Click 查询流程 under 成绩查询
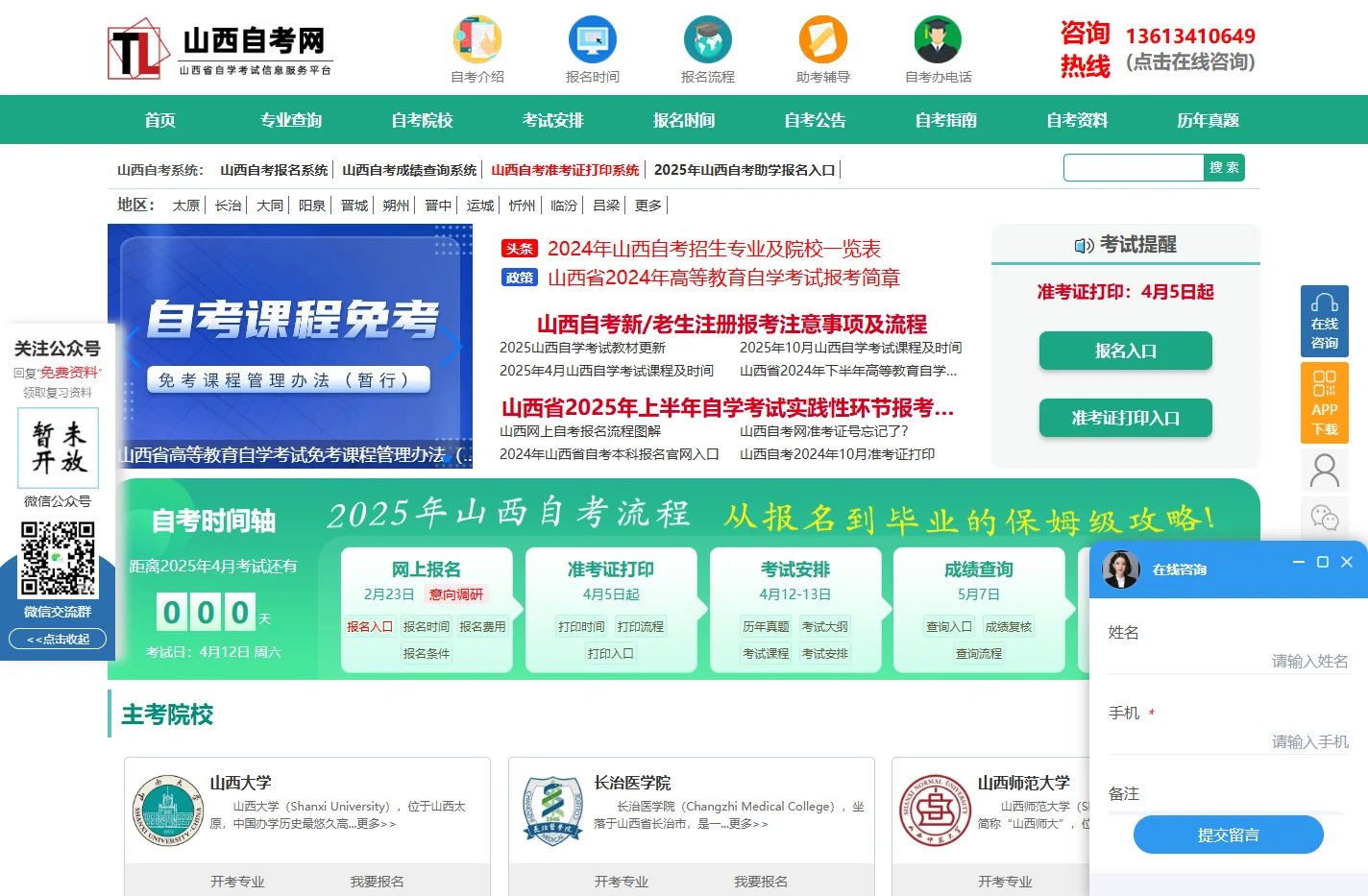 (x=979, y=653)
